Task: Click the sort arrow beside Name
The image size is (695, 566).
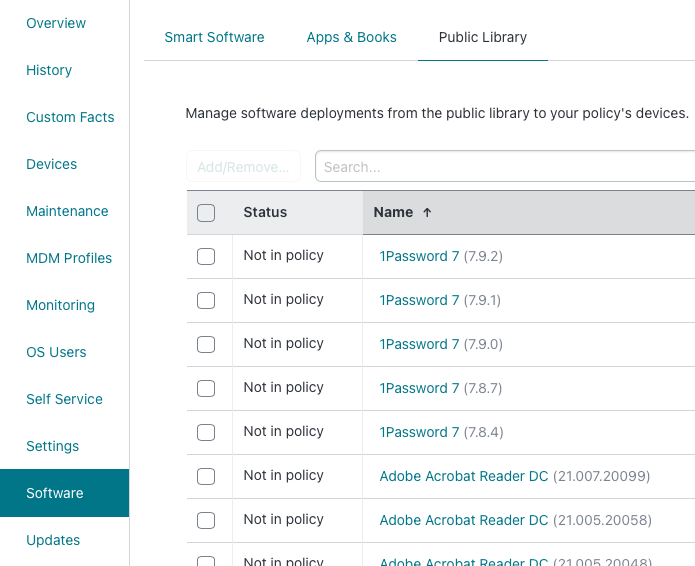Action: click(x=427, y=213)
